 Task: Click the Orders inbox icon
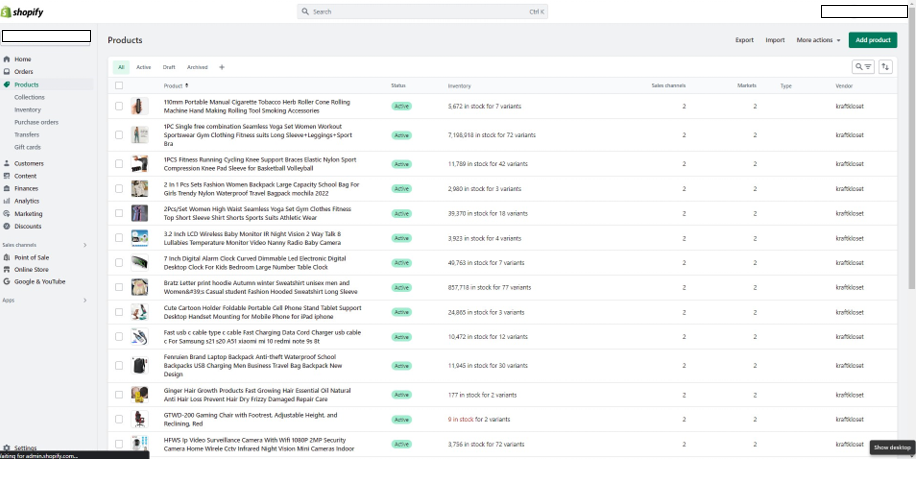coord(7,72)
